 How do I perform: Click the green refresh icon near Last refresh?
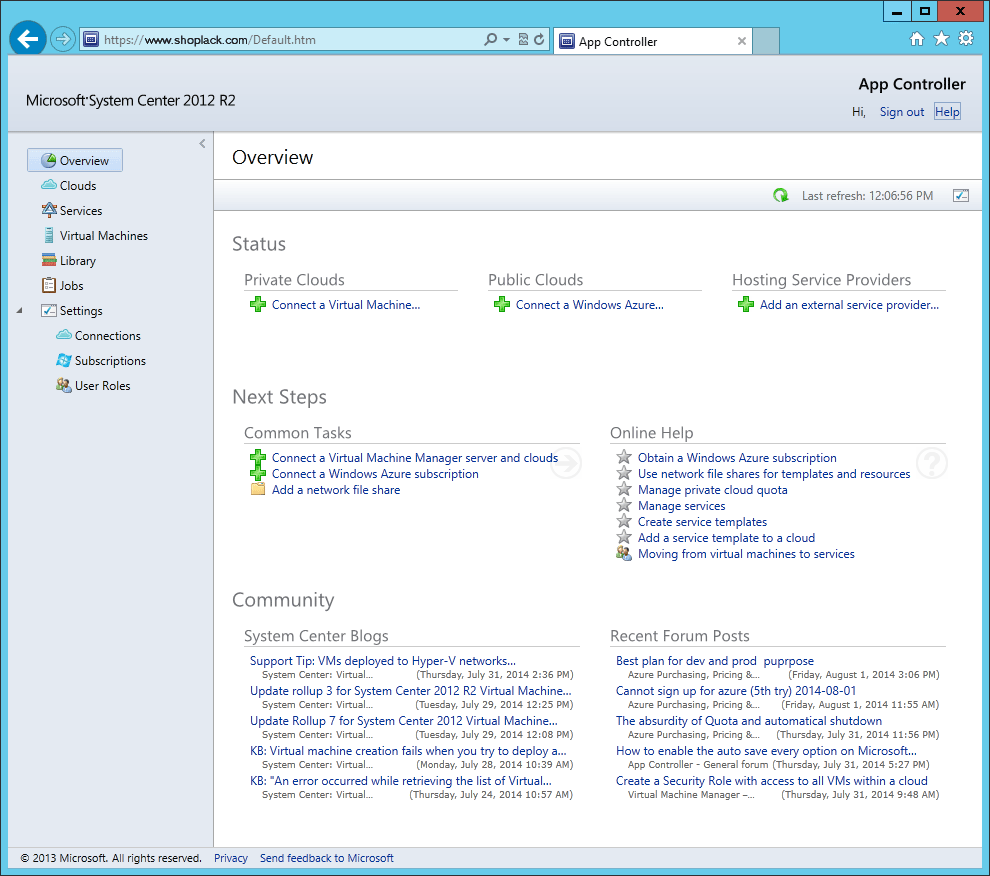coord(781,196)
